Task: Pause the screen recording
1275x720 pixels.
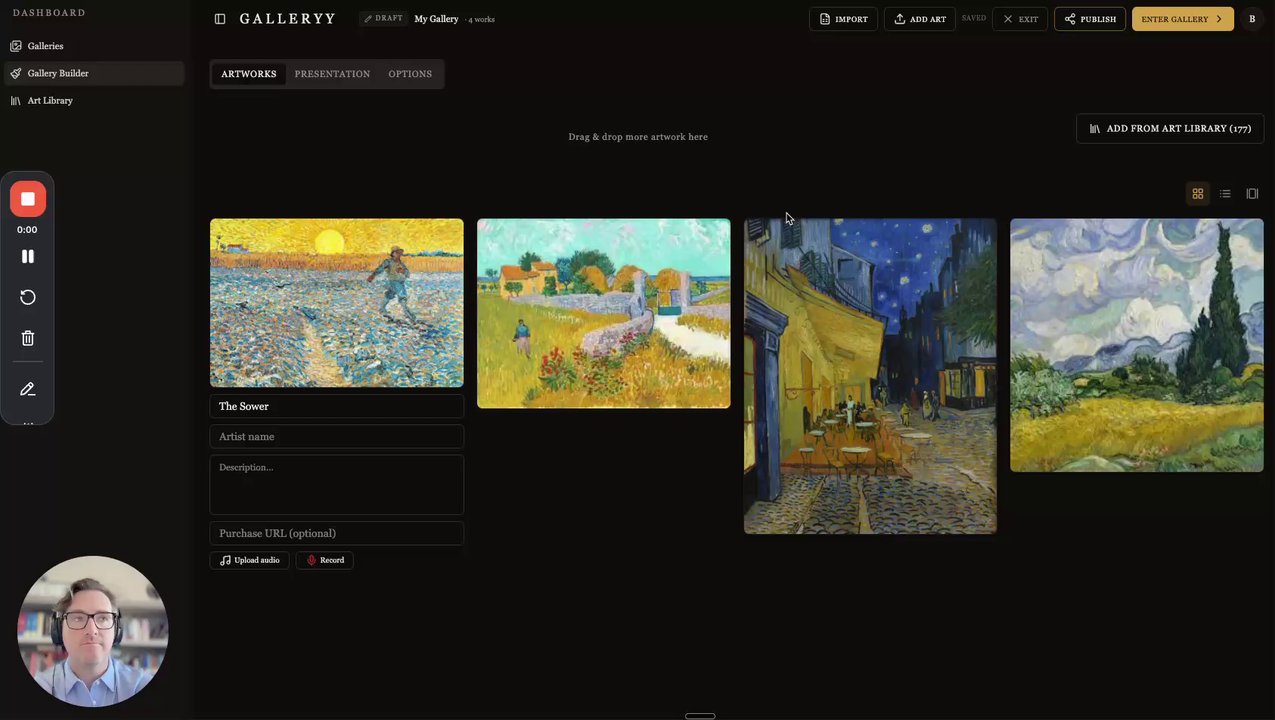Action: coord(28,256)
